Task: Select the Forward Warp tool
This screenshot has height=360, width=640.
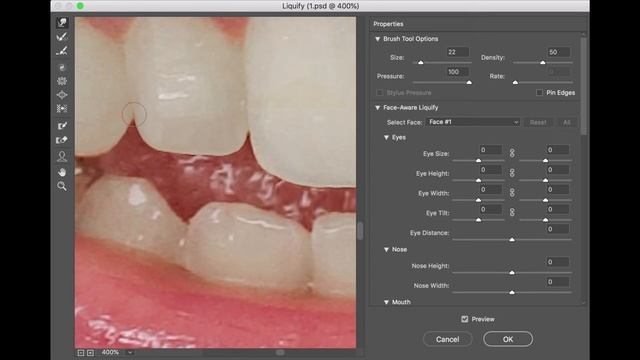Action: (x=62, y=22)
